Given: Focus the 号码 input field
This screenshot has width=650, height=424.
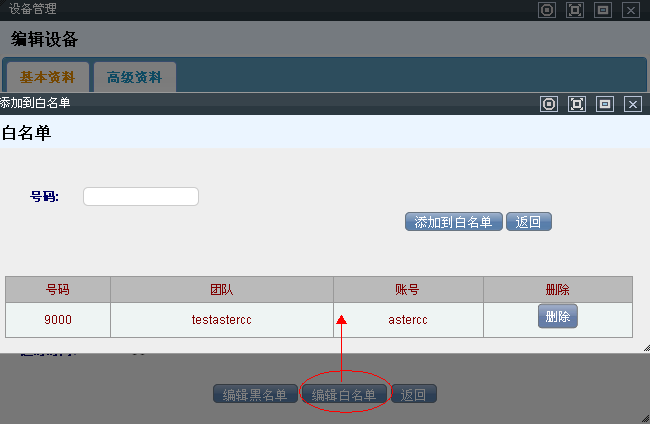Looking at the screenshot, I should coord(140,196).
